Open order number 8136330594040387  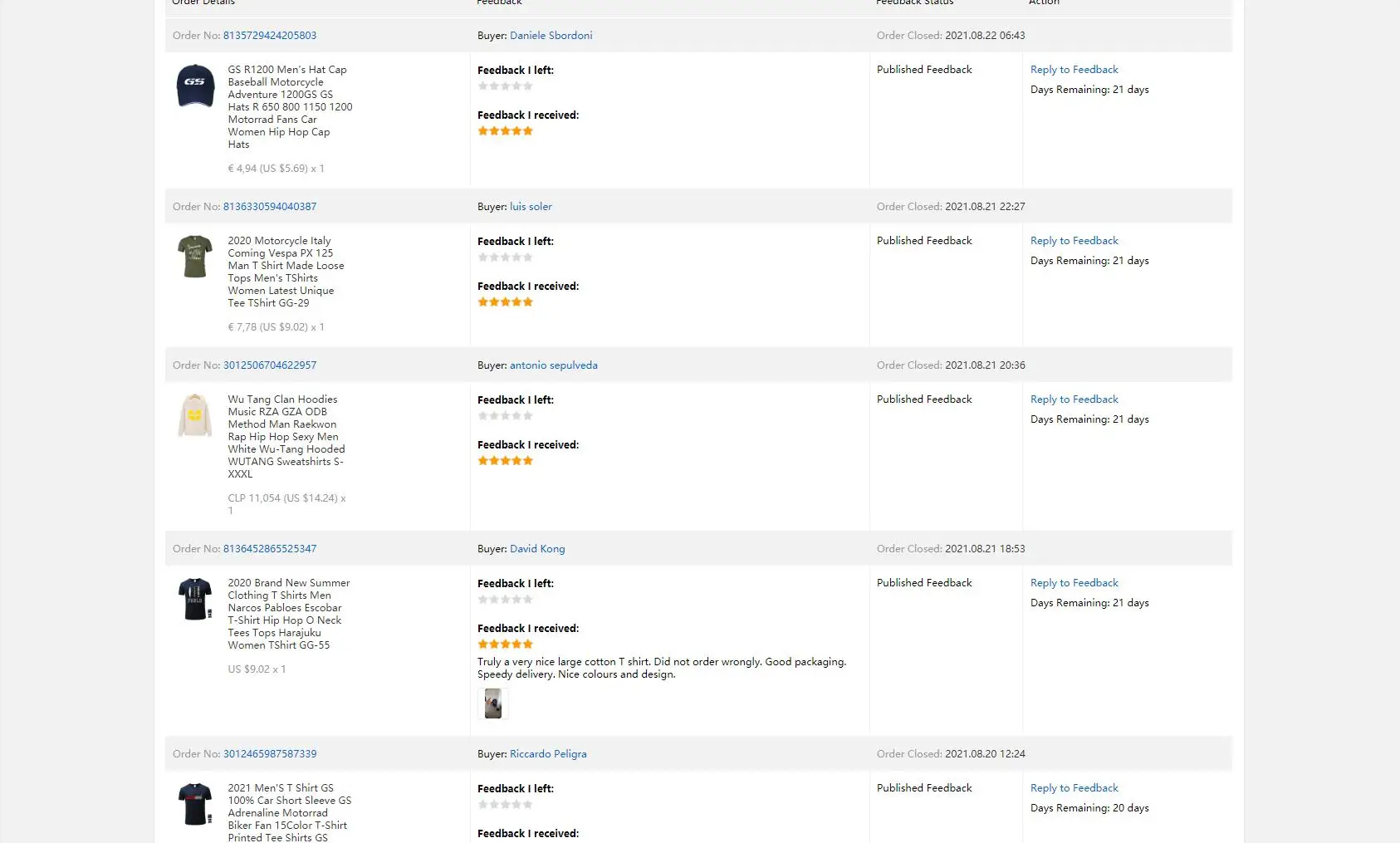pyautogui.click(x=270, y=207)
